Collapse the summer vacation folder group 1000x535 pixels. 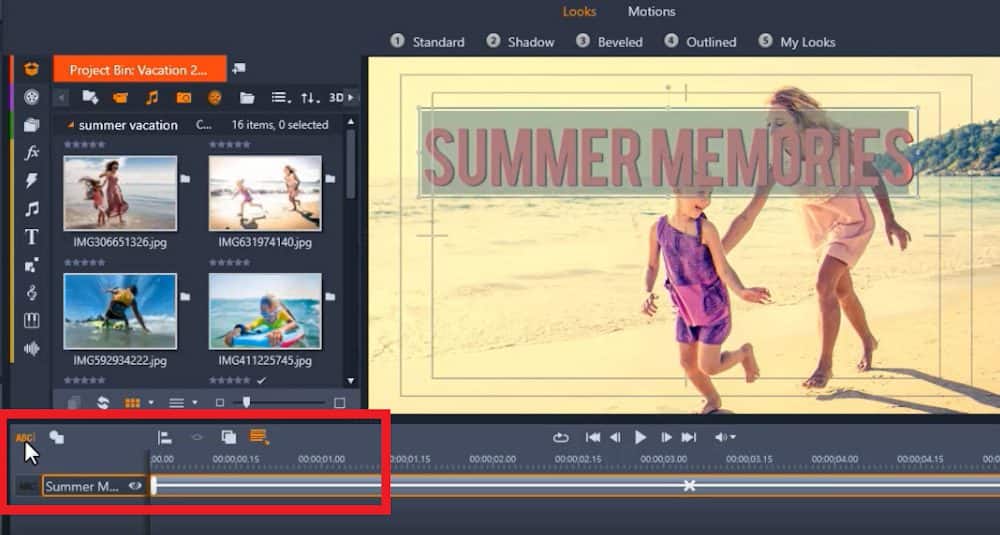(69, 125)
